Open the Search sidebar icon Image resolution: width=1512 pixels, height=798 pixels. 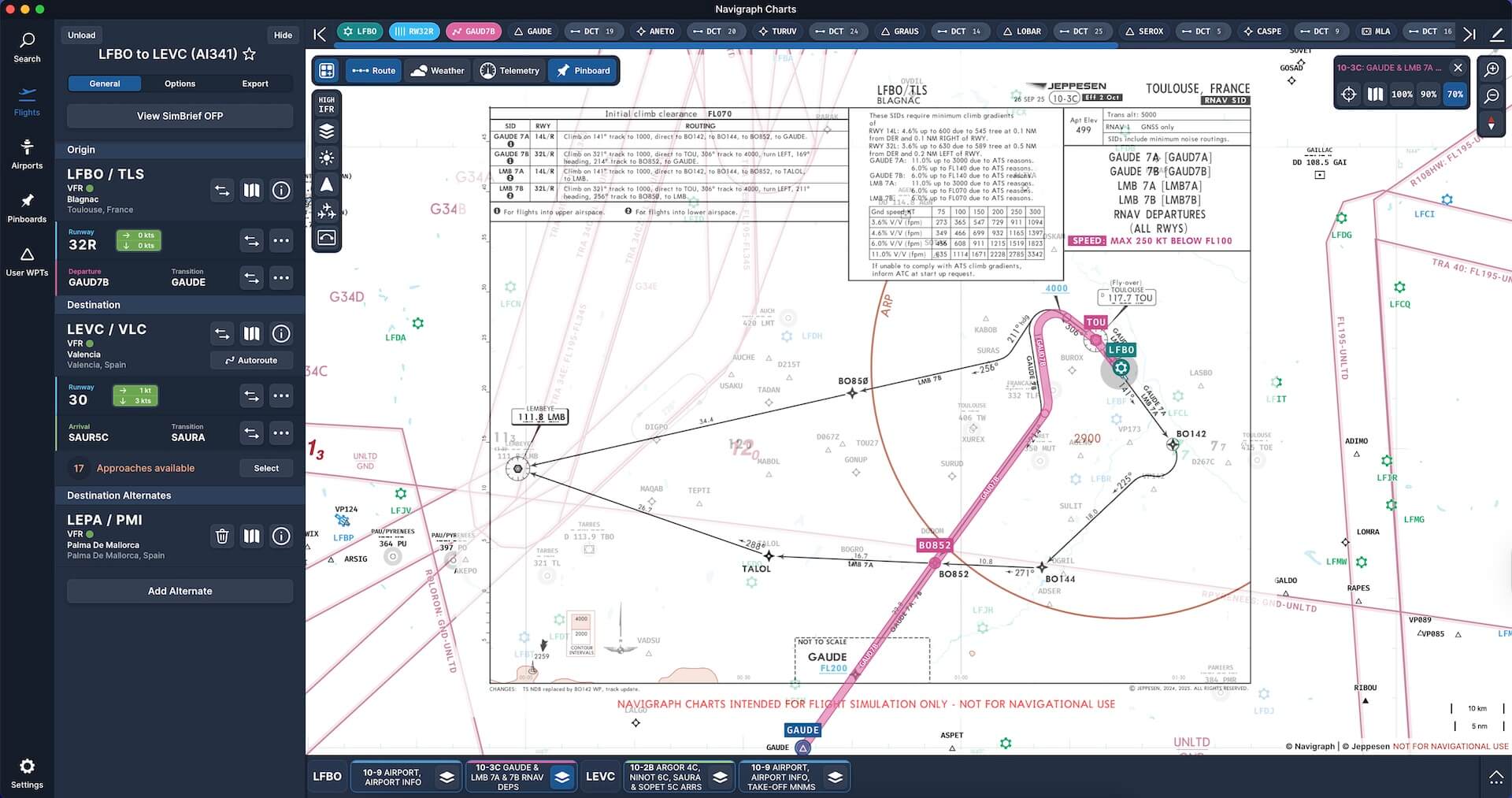pos(27,47)
